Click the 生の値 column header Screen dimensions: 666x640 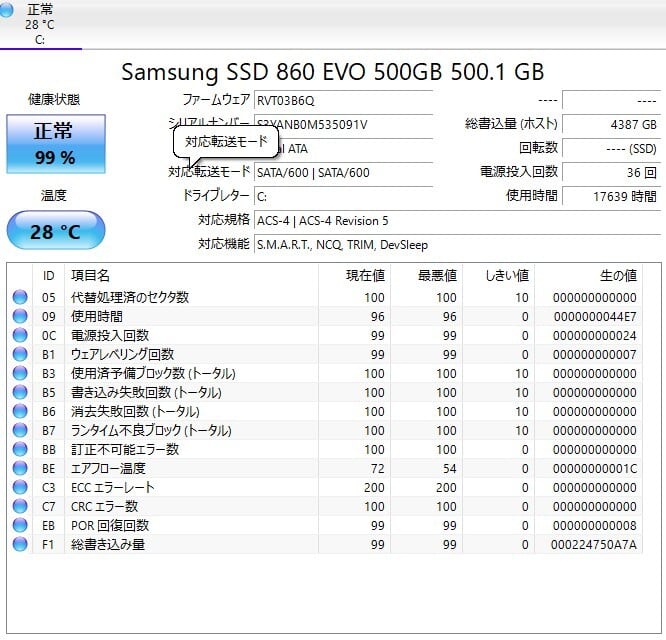coord(589,276)
